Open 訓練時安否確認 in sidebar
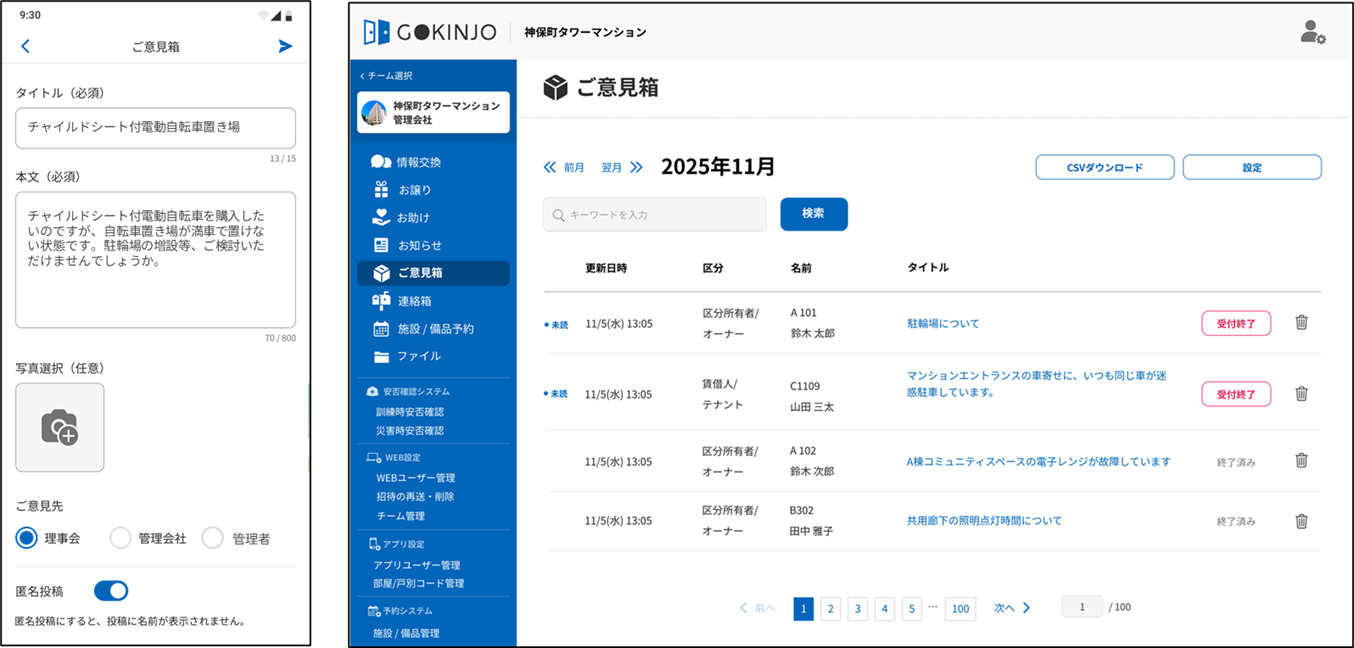This screenshot has height=648, width=1354. tap(410, 412)
